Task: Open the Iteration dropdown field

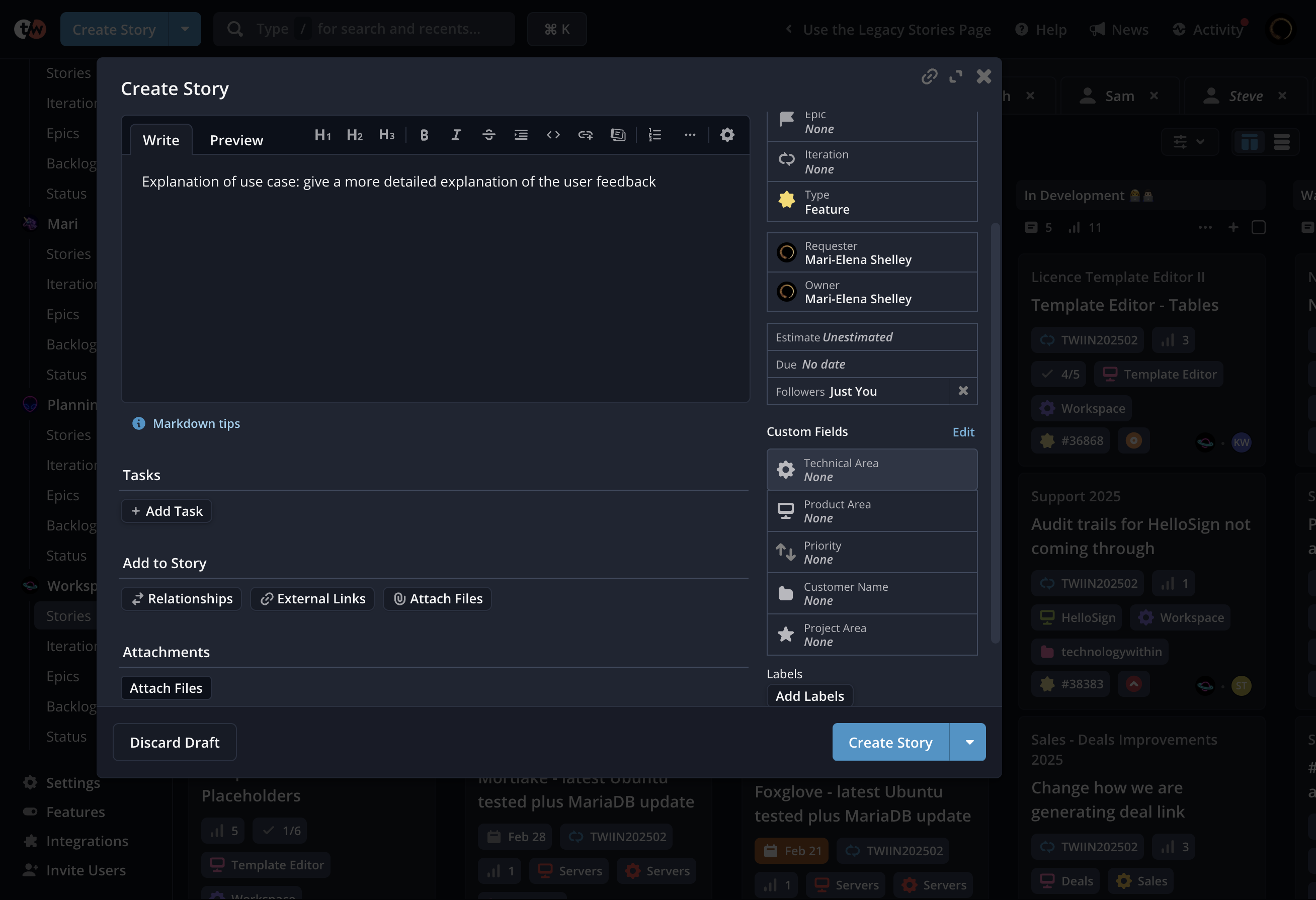Action: 871,162
